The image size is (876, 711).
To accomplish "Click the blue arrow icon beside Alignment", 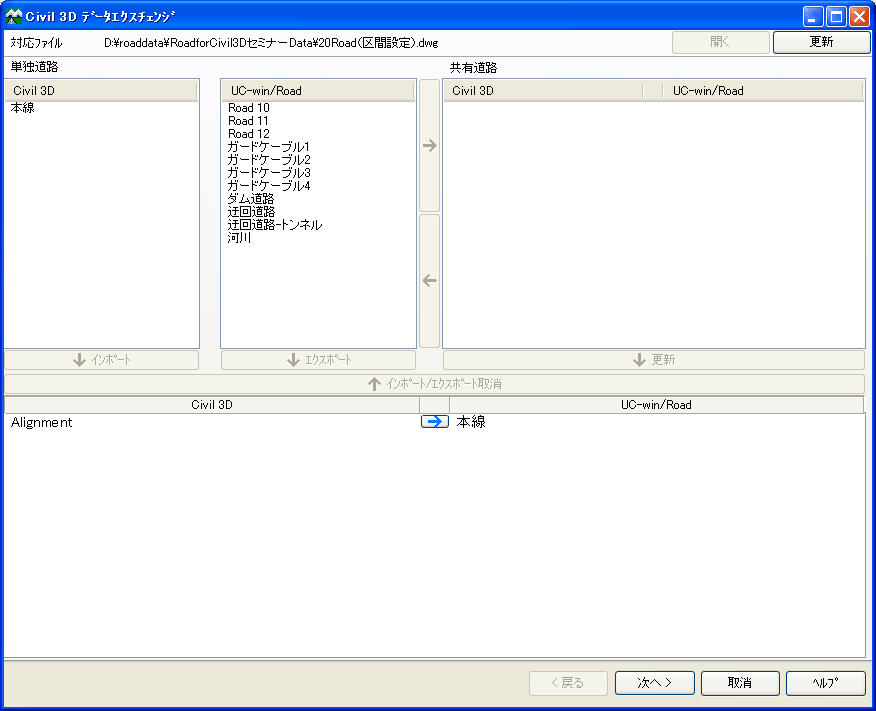I will click(435, 422).
